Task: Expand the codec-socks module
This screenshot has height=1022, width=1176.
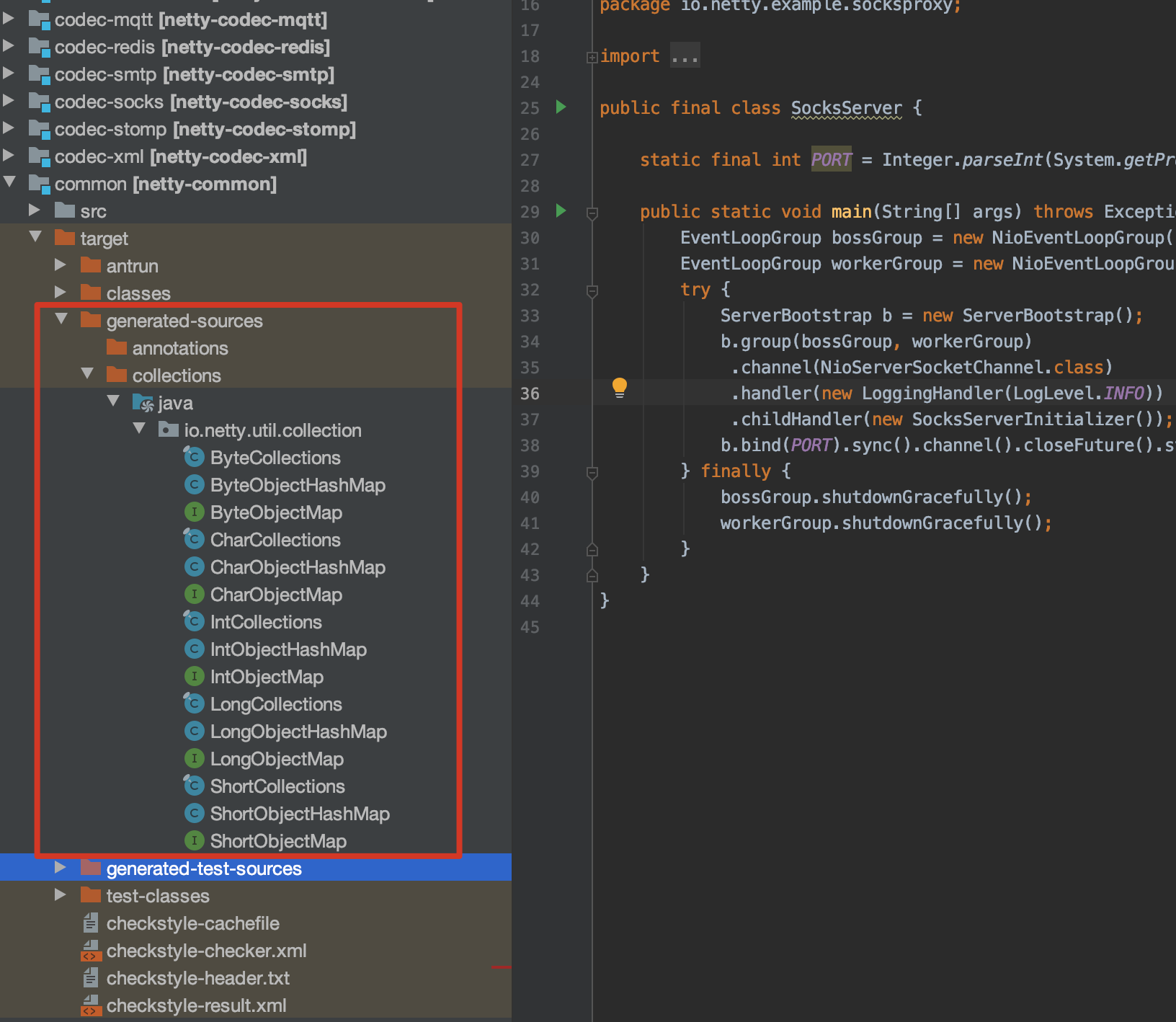Action: tap(9, 100)
